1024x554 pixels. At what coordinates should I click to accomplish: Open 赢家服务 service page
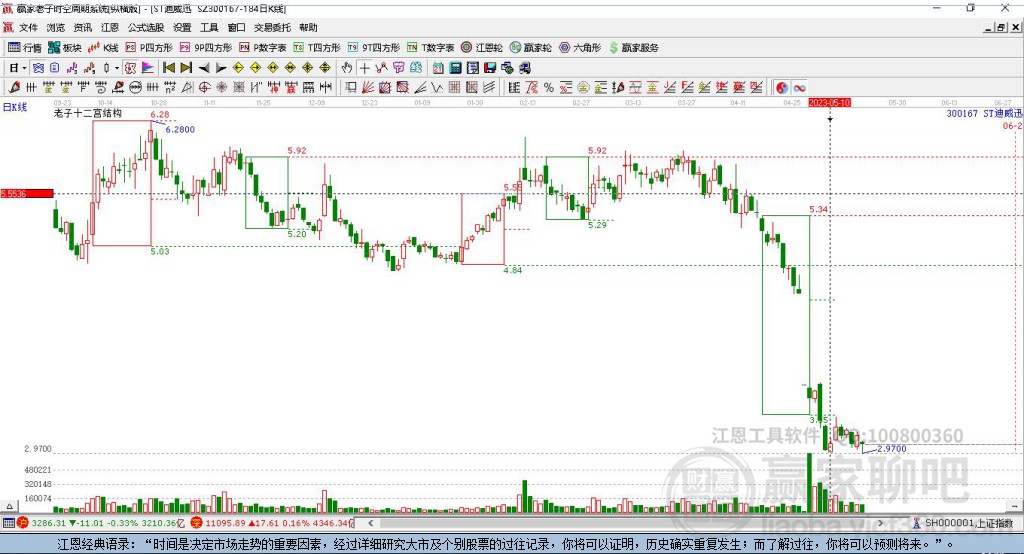[633, 48]
